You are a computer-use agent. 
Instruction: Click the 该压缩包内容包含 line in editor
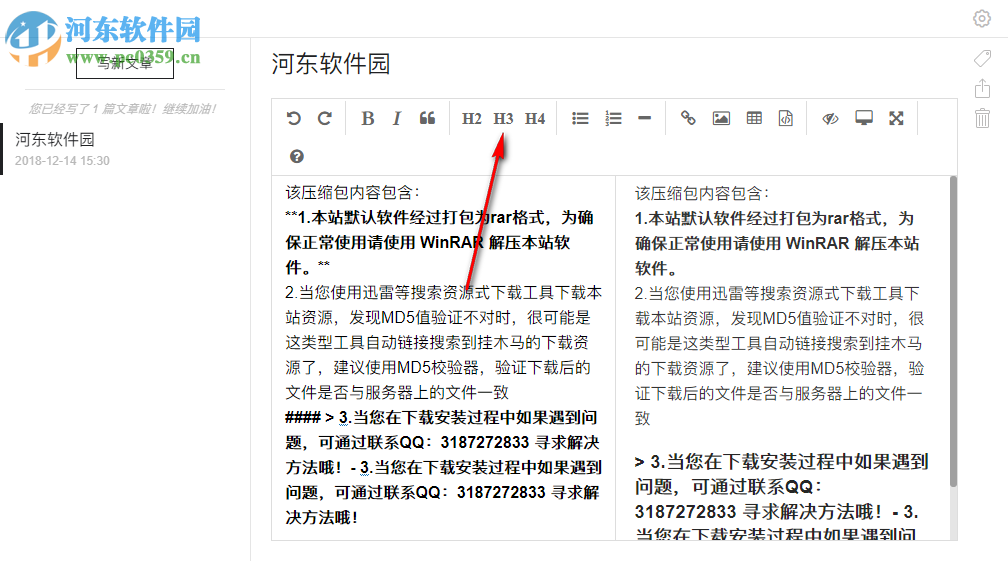pyautogui.click(x=353, y=193)
